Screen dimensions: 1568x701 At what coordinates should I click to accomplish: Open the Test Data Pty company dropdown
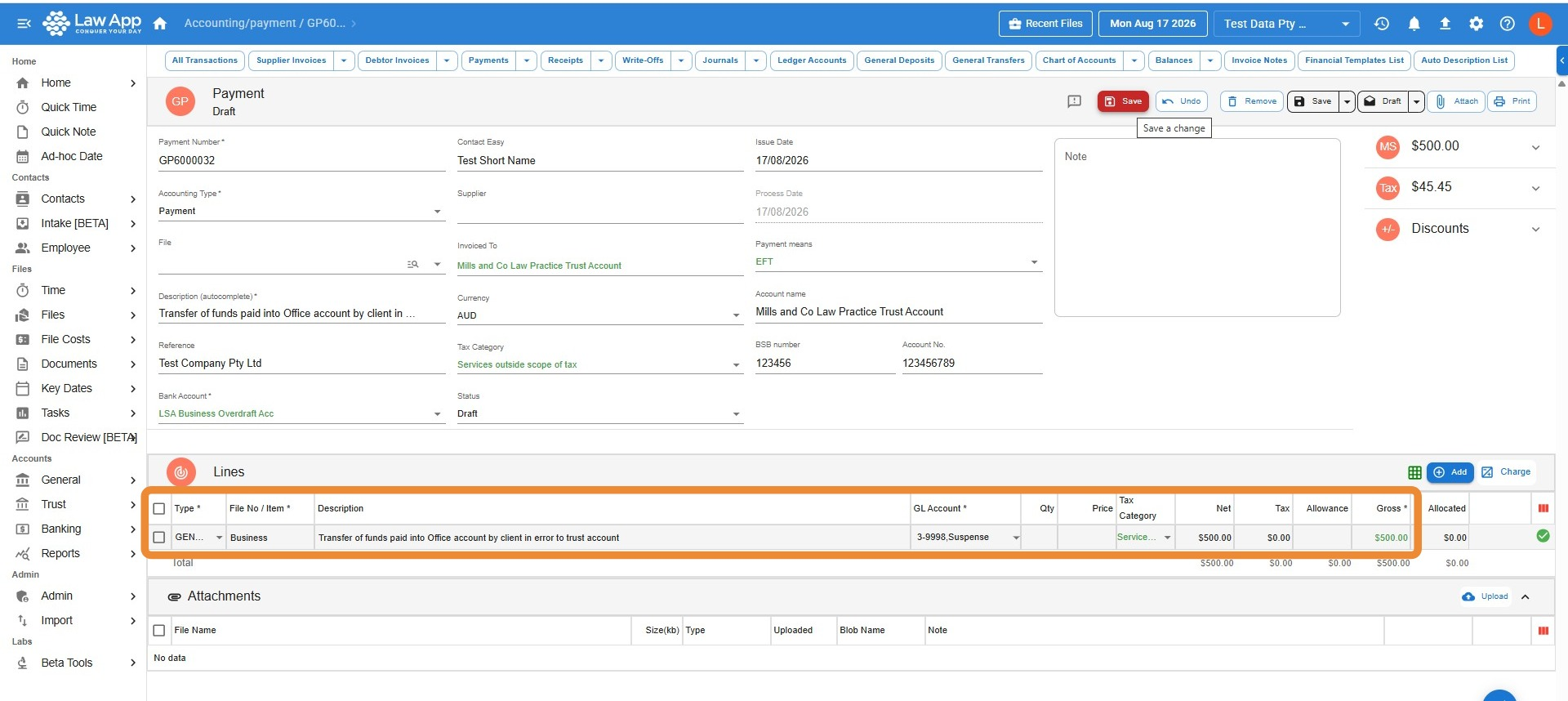pyautogui.click(x=1286, y=24)
